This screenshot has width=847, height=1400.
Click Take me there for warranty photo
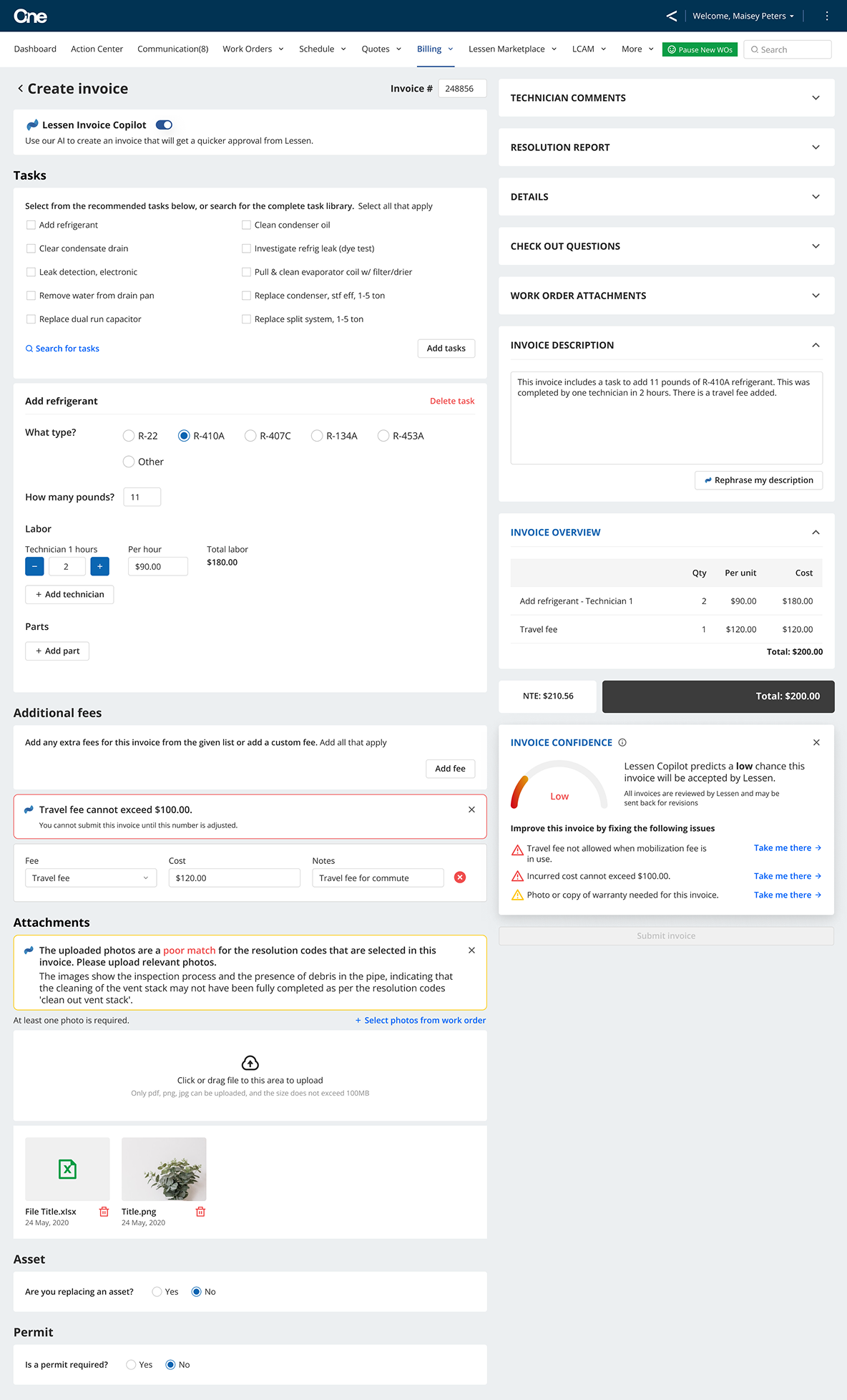tap(788, 895)
